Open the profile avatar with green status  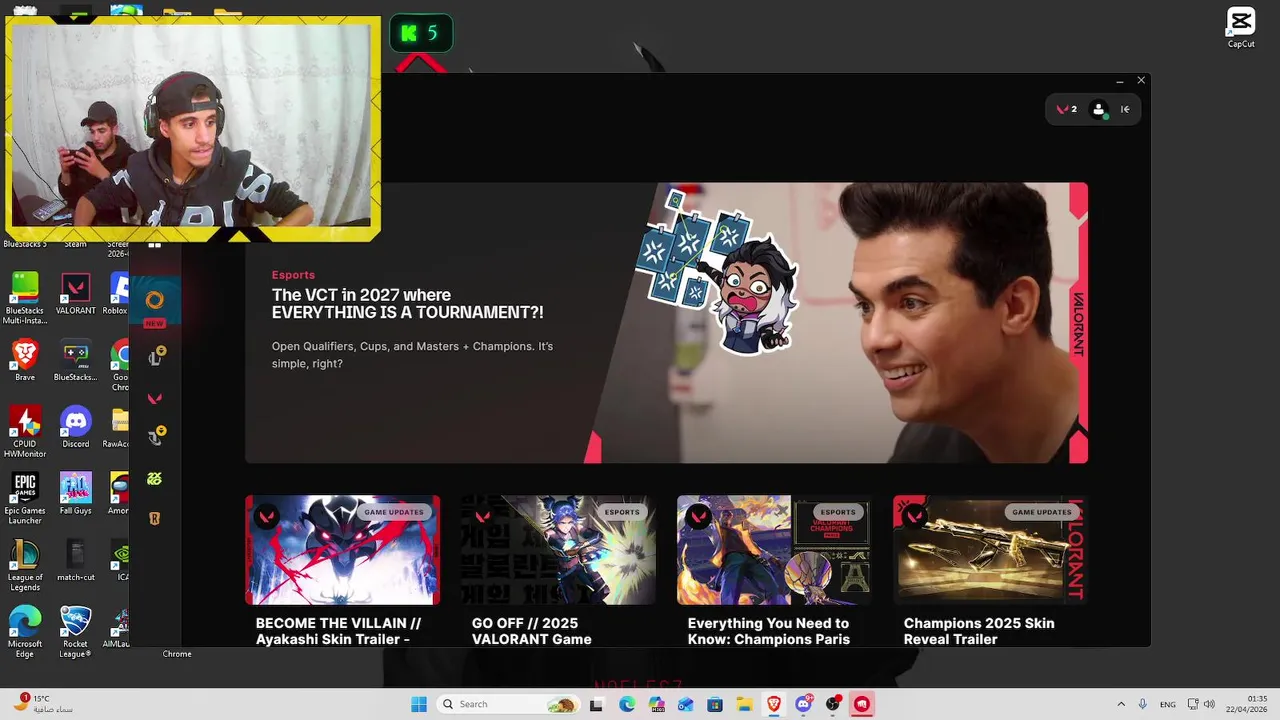(x=1099, y=110)
